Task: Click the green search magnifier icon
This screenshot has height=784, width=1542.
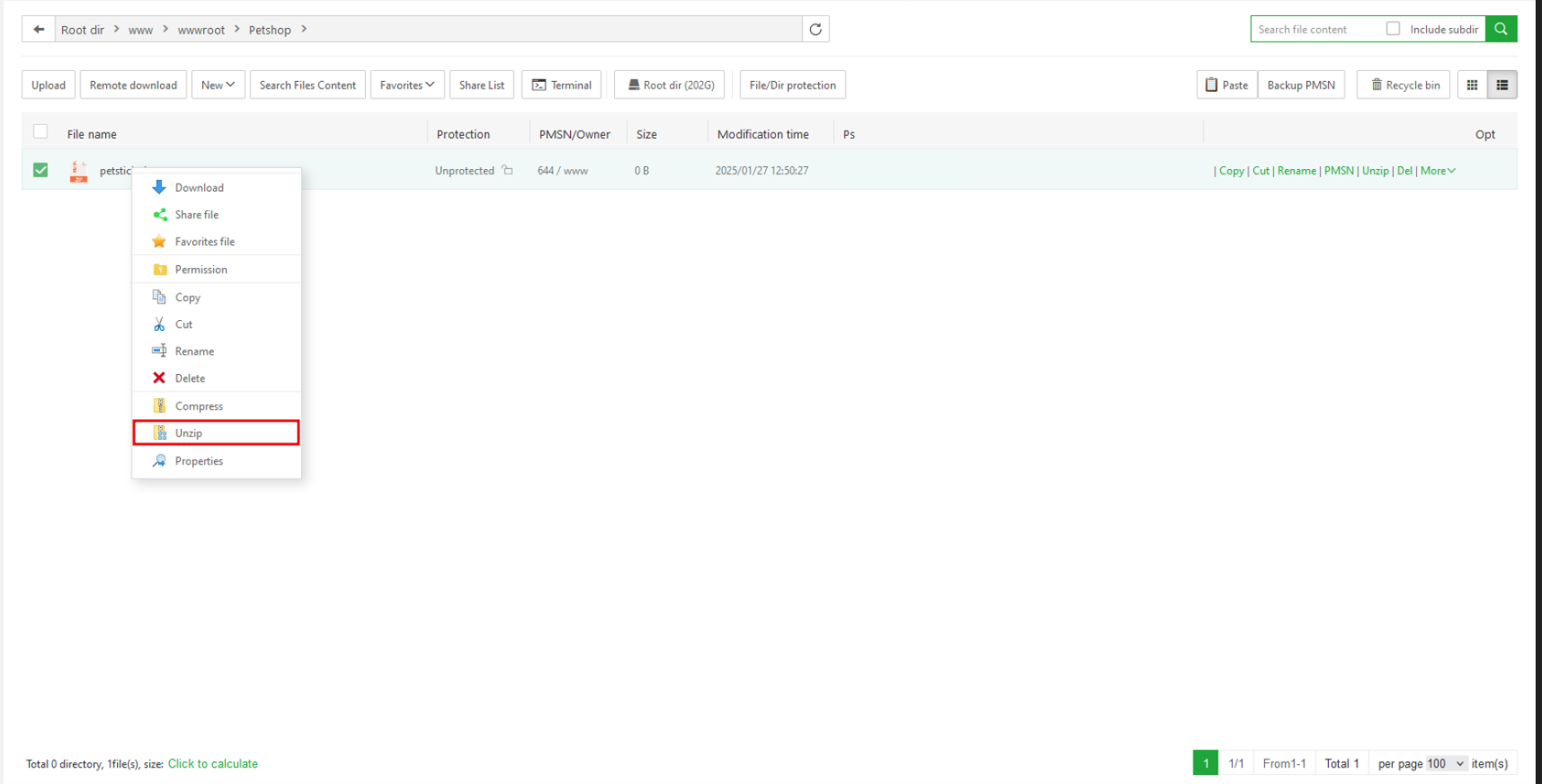Action: coord(1501,30)
